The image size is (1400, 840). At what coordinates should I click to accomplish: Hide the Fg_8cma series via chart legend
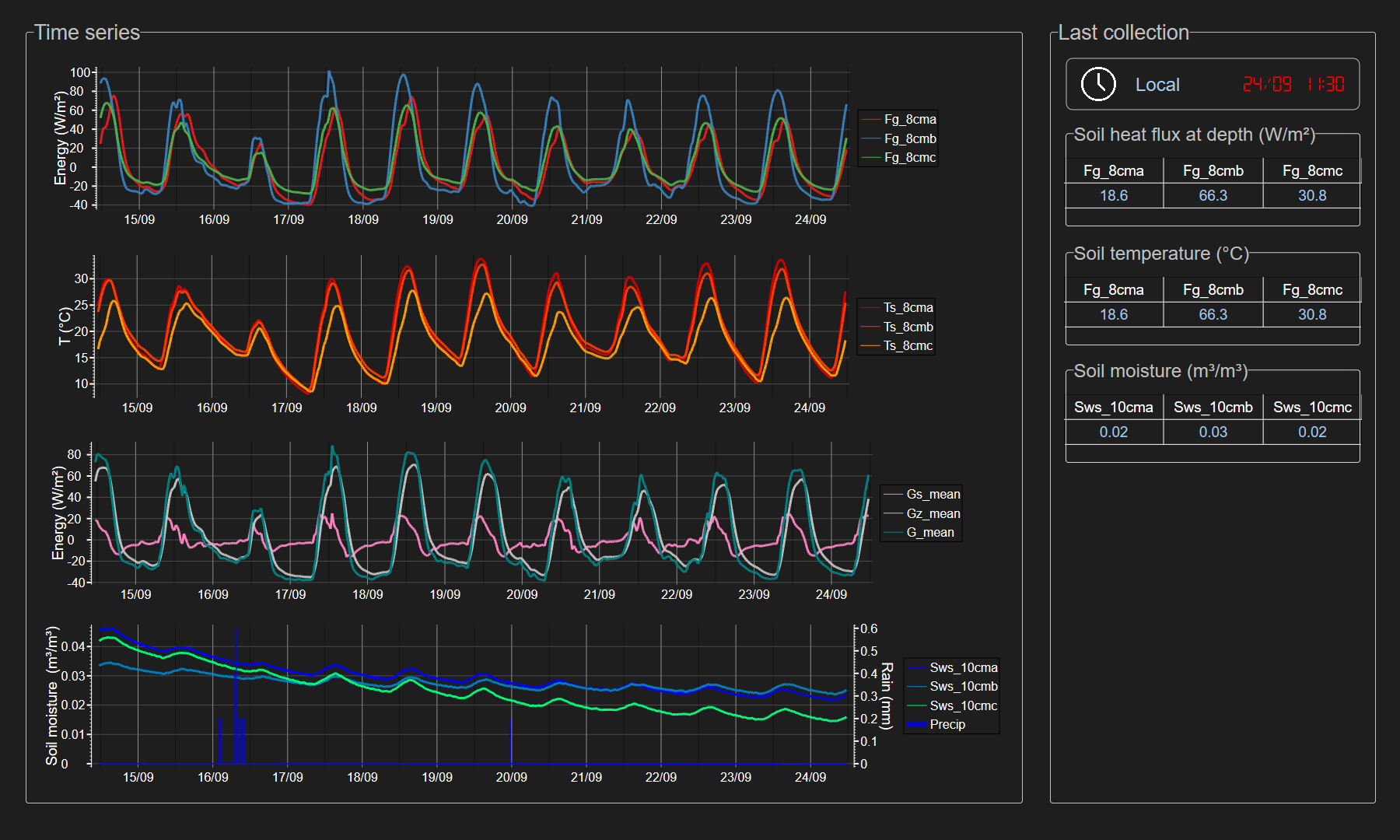point(909,120)
